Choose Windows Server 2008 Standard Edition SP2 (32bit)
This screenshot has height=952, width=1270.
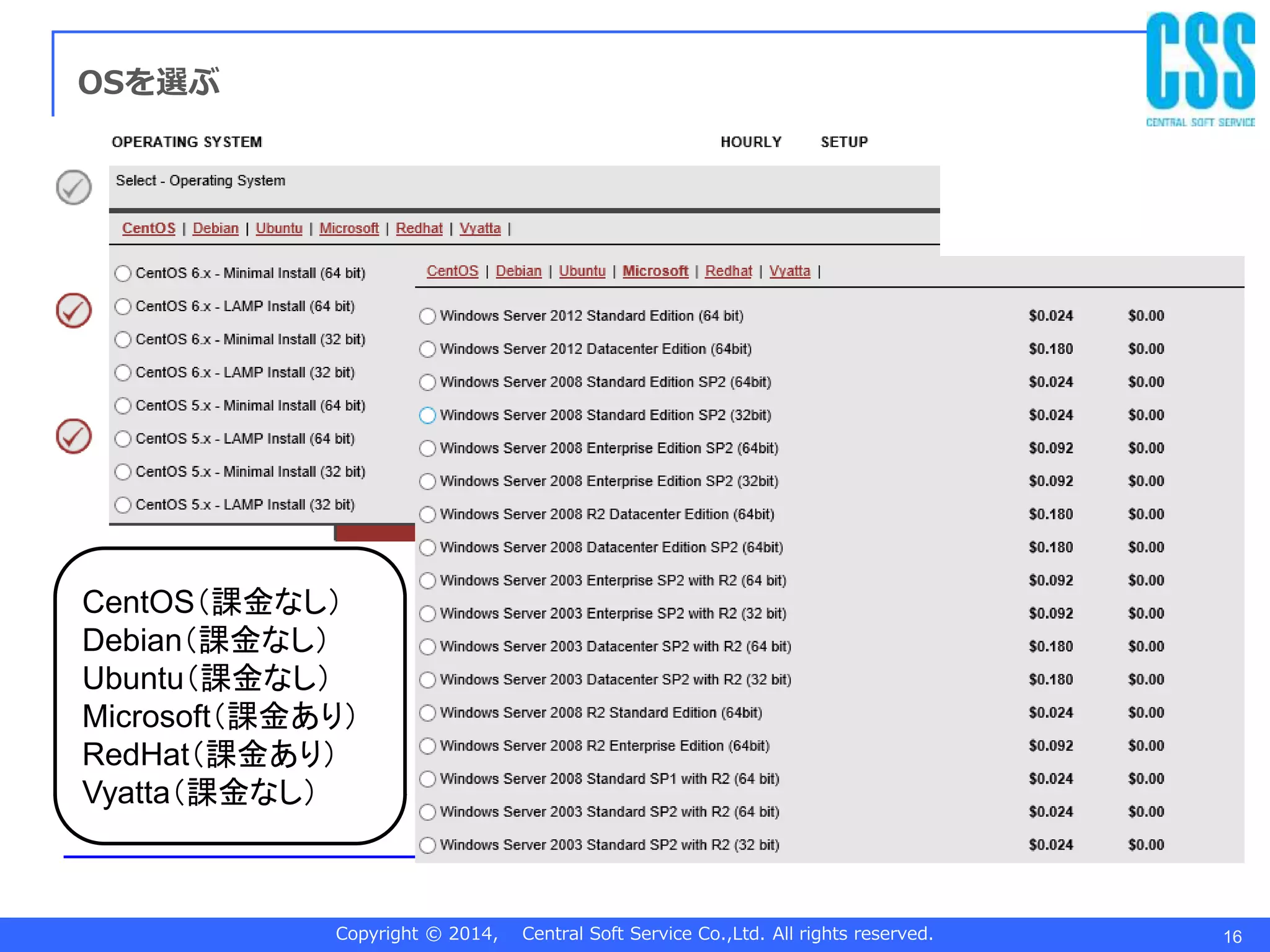[427, 415]
